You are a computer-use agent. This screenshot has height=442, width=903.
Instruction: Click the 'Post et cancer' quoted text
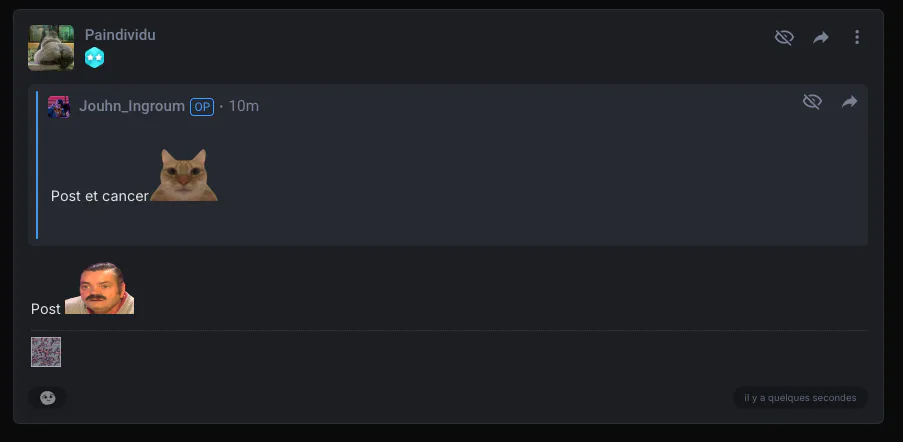[100, 196]
